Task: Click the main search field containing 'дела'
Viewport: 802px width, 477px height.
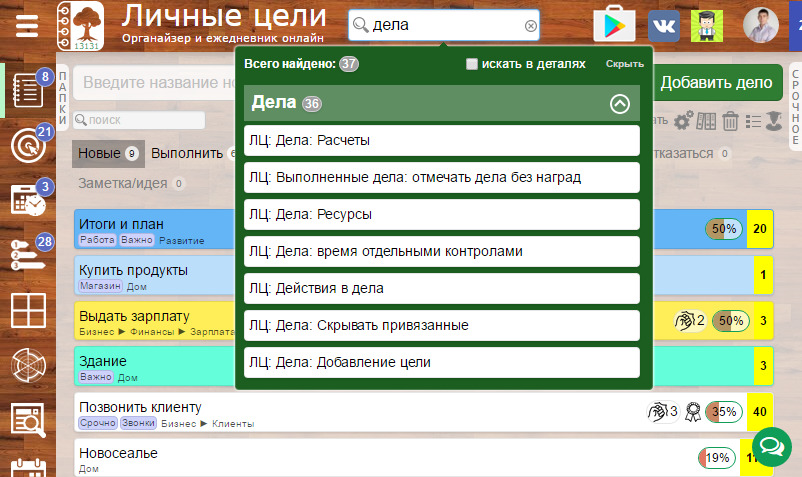Action: [x=443, y=25]
